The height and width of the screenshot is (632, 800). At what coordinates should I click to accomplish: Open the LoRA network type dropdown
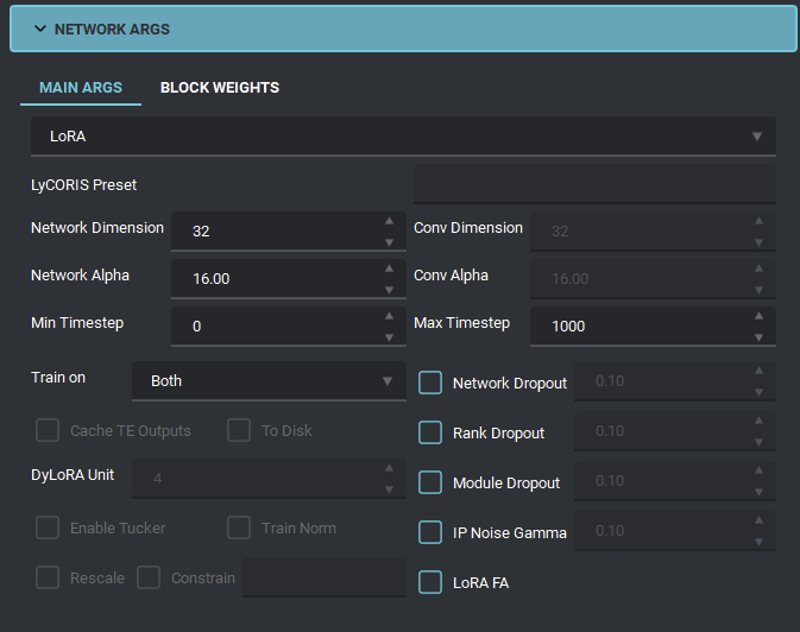pyautogui.click(x=404, y=136)
